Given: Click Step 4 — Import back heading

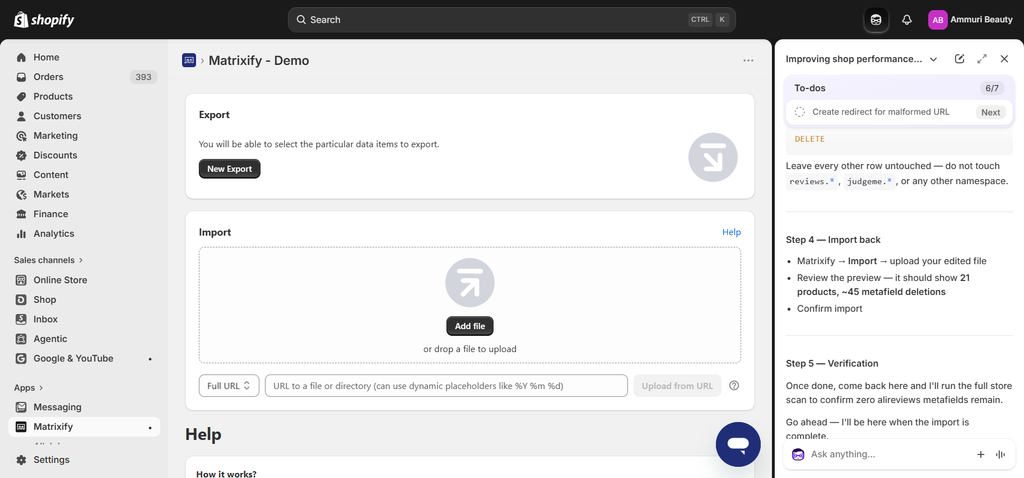Looking at the screenshot, I should click(833, 240).
